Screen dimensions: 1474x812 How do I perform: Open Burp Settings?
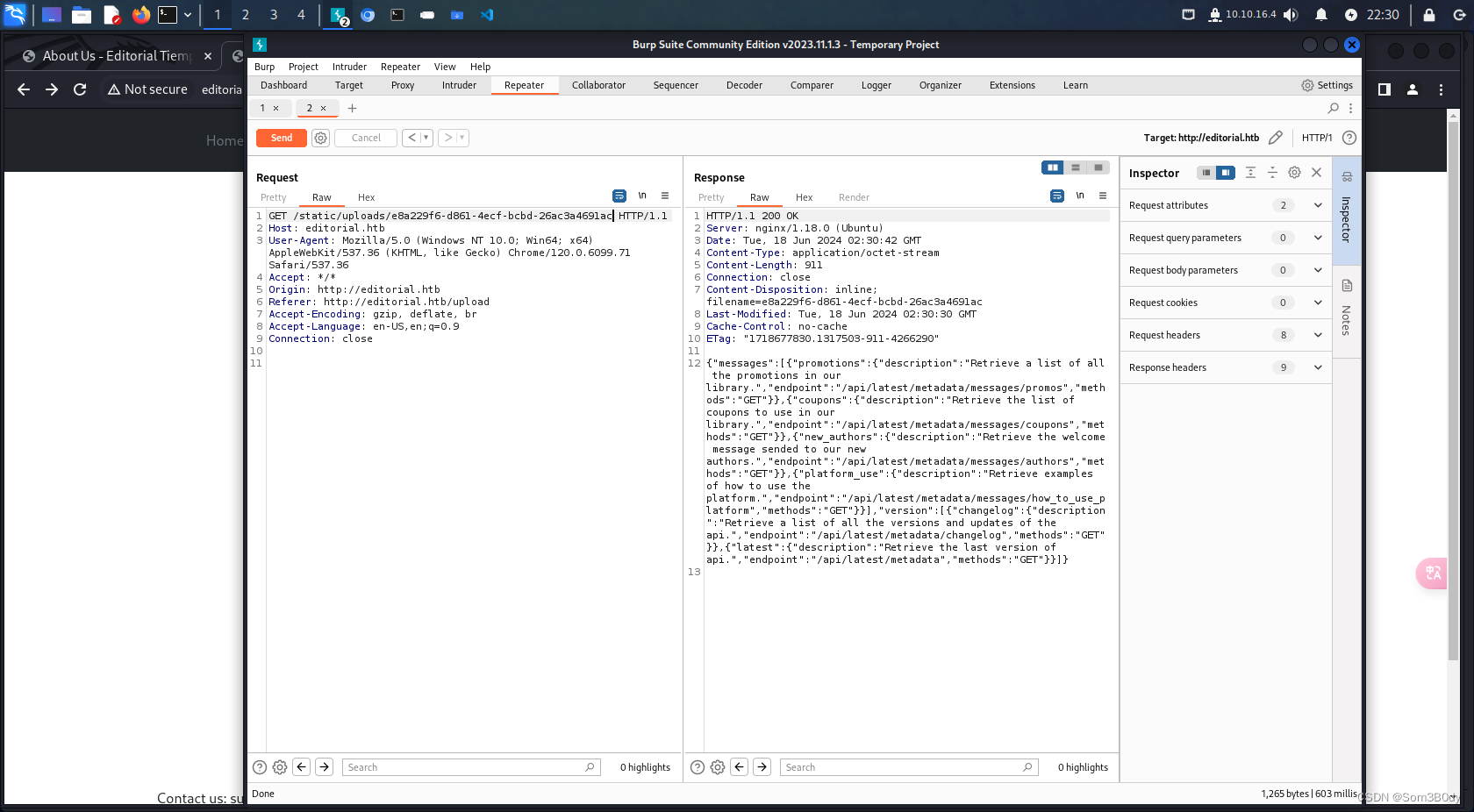coord(1327,85)
